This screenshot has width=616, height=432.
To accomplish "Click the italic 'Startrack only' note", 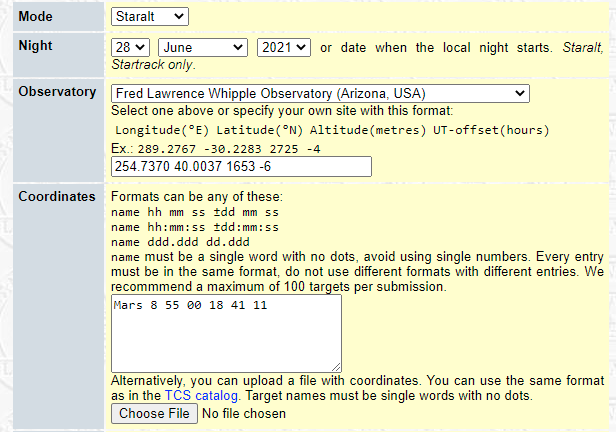I will pyautogui.click(x=152, y=64).
